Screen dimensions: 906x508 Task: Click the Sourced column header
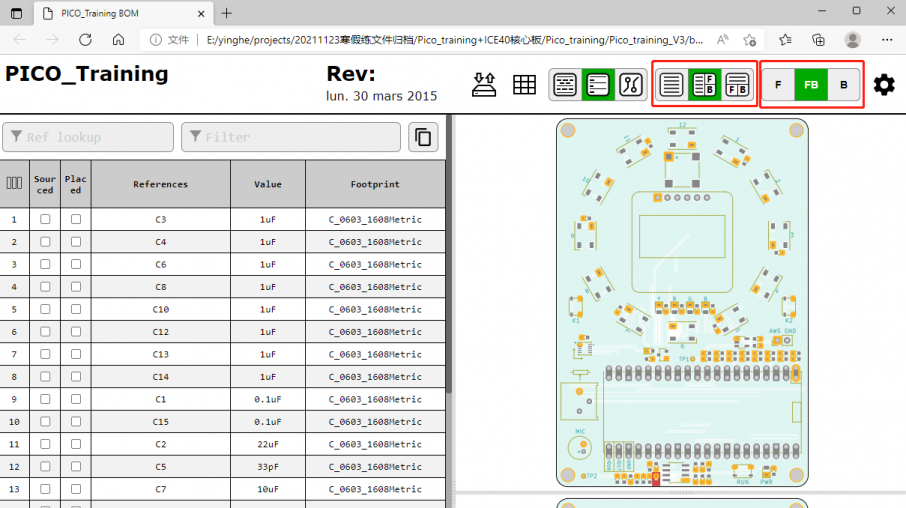click(x=45, y=184)
